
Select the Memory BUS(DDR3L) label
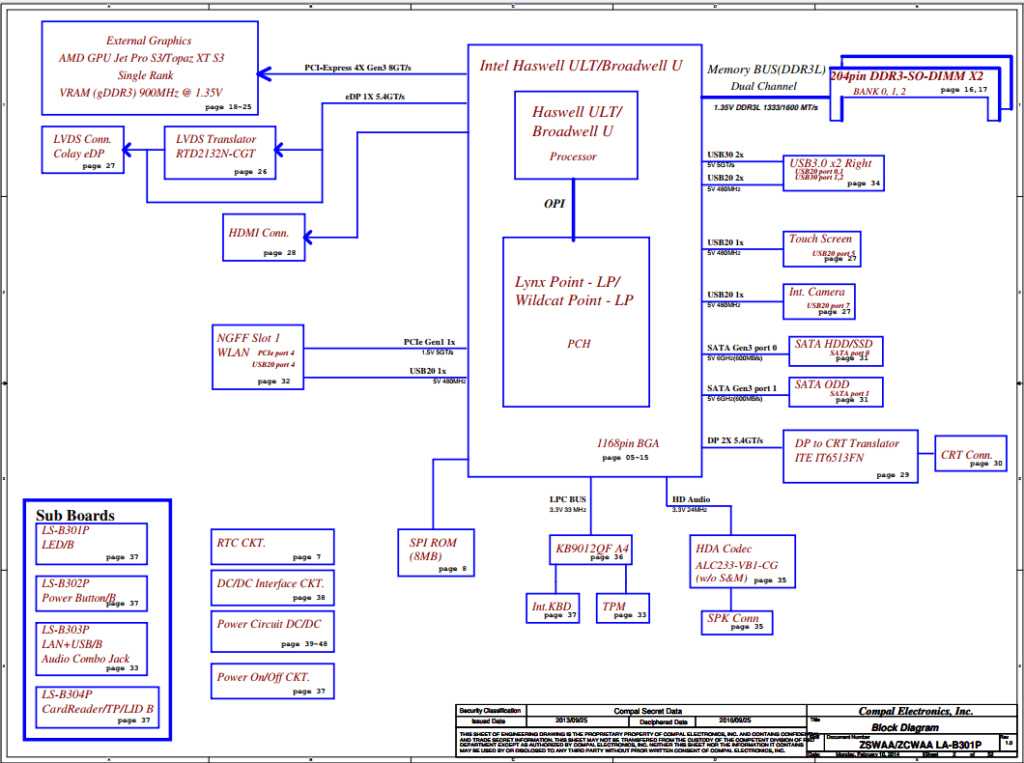pyautogui.click(x=766, y=69)
